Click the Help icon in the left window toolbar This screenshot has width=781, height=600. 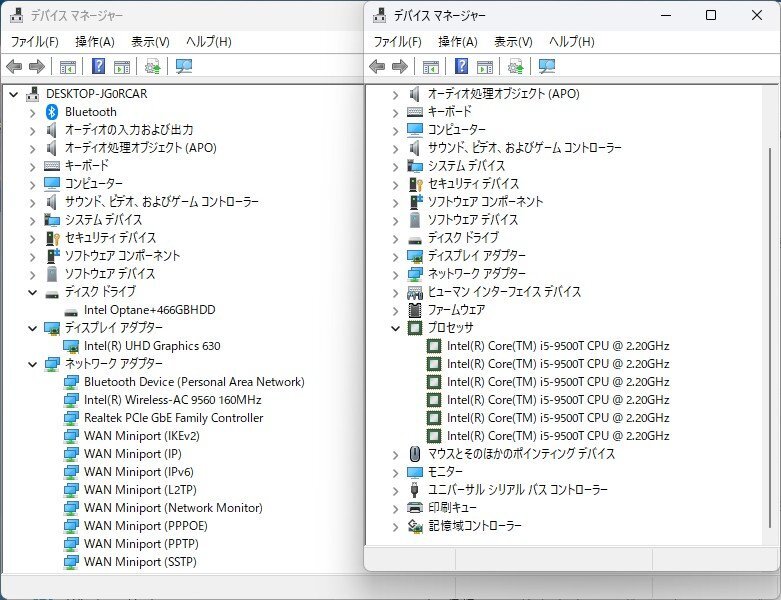(x=99, y=66)
